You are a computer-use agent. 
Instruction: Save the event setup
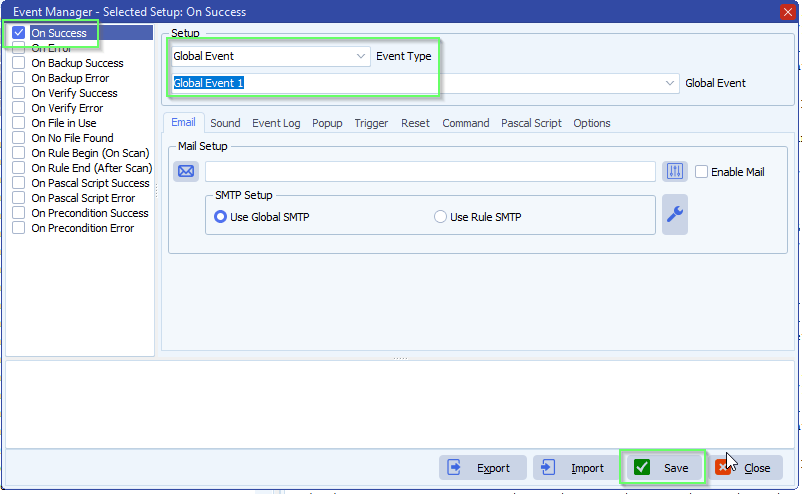pos(663,467)
